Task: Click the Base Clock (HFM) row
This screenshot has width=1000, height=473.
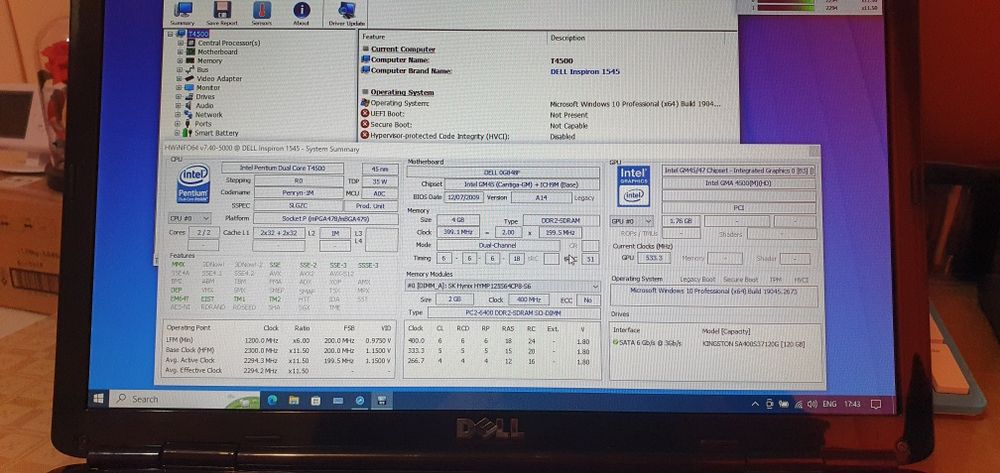Action: [x=279, y=351]
